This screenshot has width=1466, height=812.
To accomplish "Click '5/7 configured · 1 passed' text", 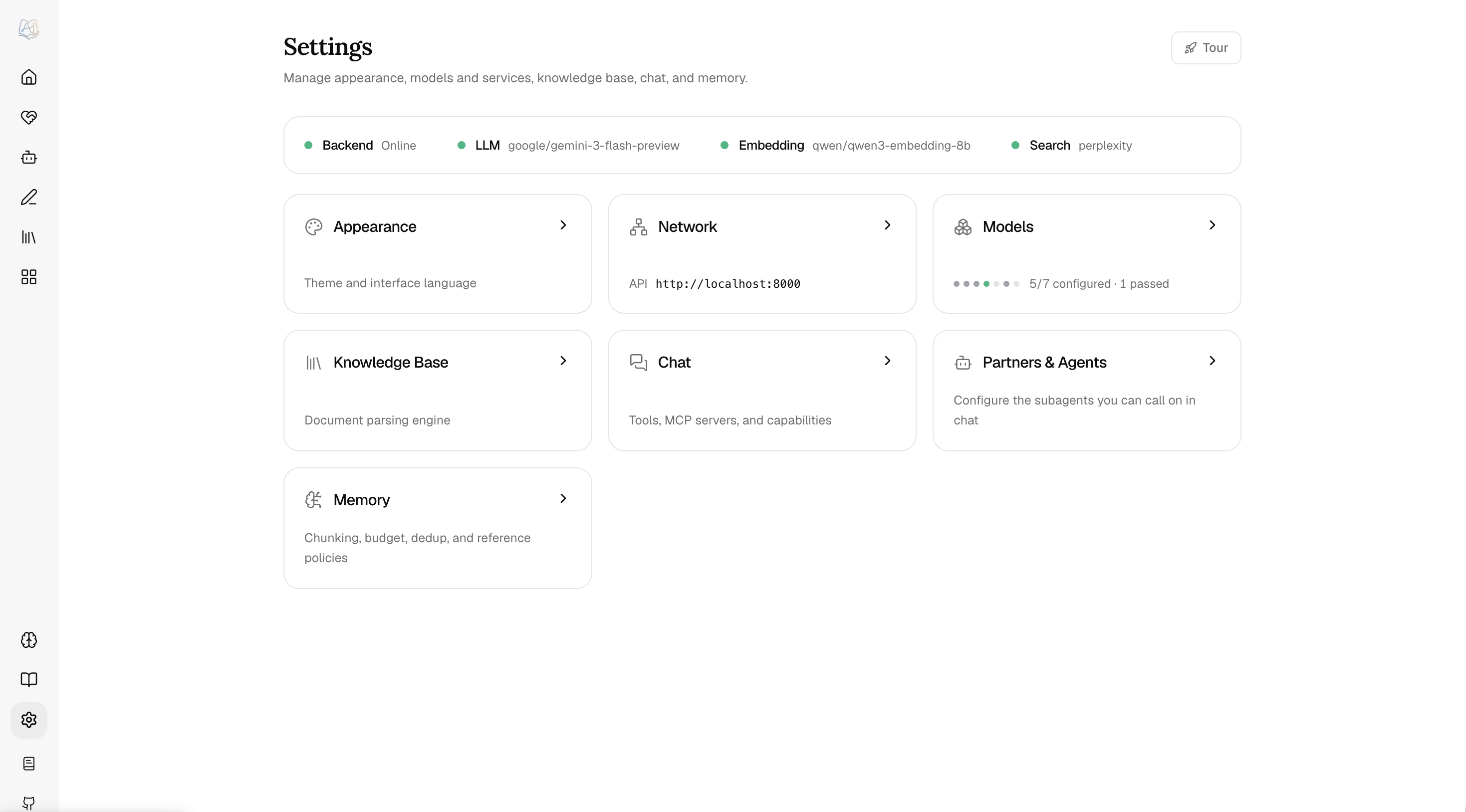I will [1099, 283].
